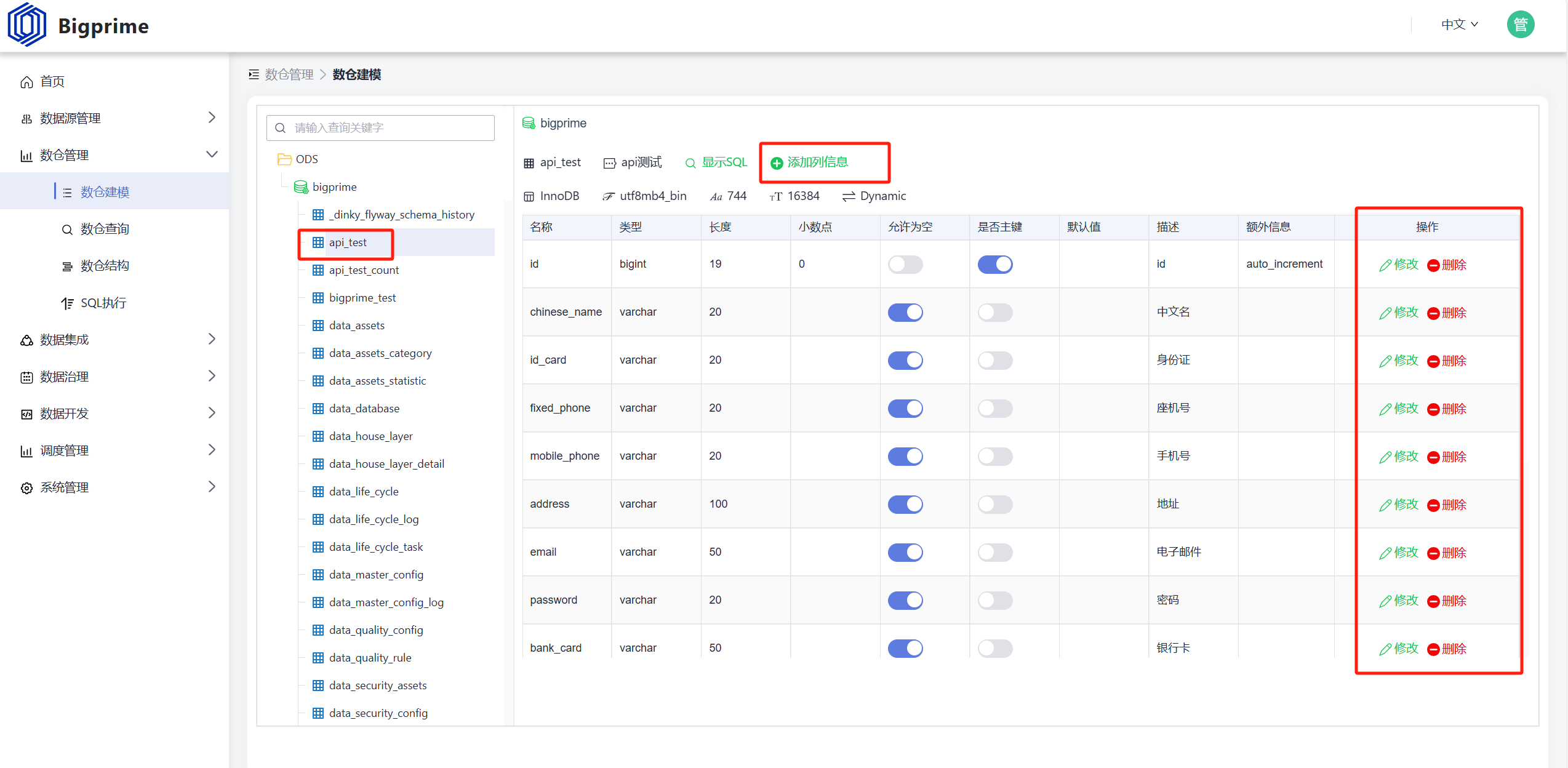
Task: Click the red delete icon in email row
Action: click(x=1433, y=553)
